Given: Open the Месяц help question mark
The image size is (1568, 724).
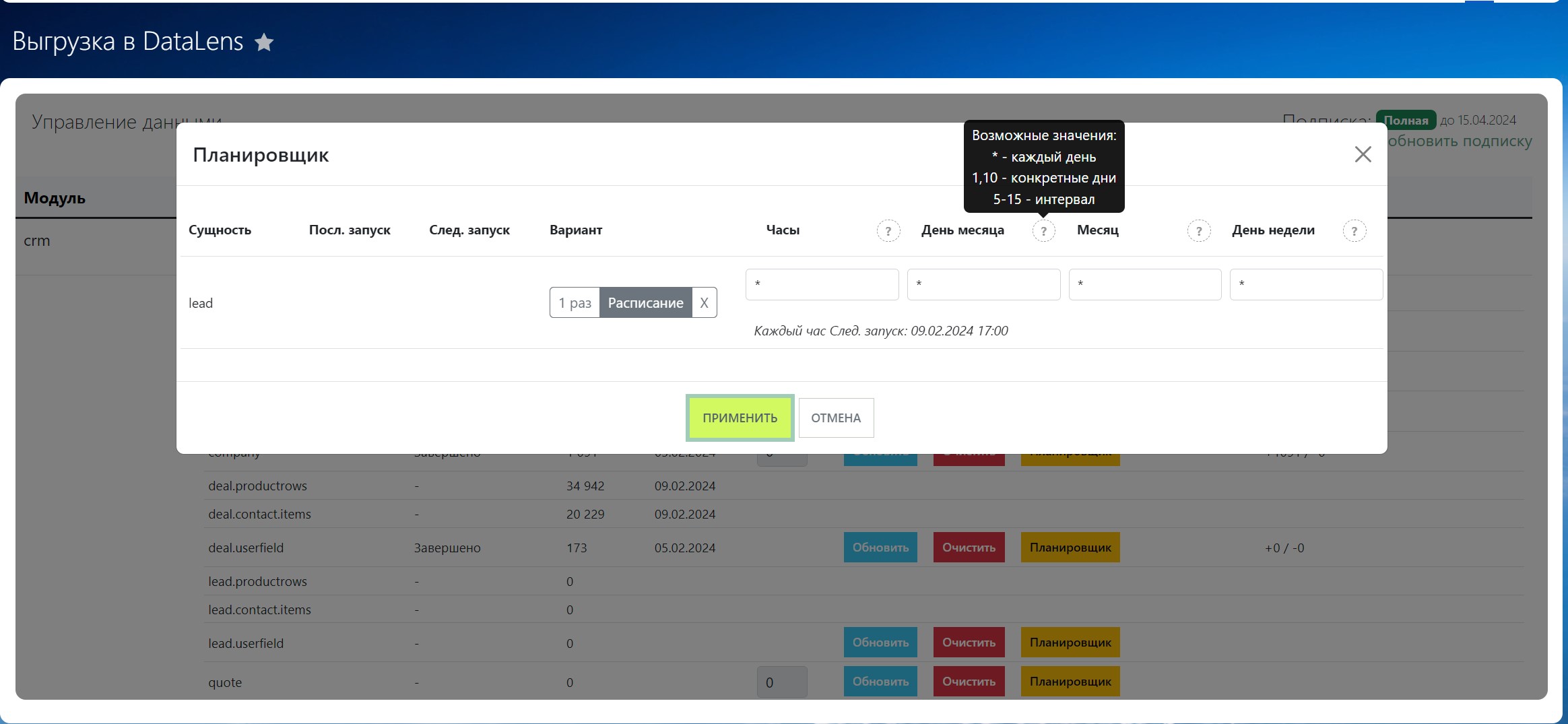Looking at the screenshot, I should [x=1199, y=231].
